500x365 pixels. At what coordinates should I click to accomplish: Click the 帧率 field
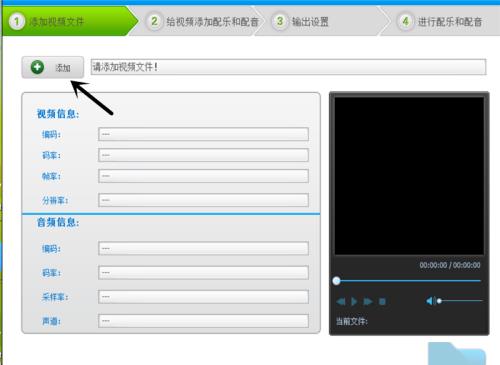coord(203,176)
